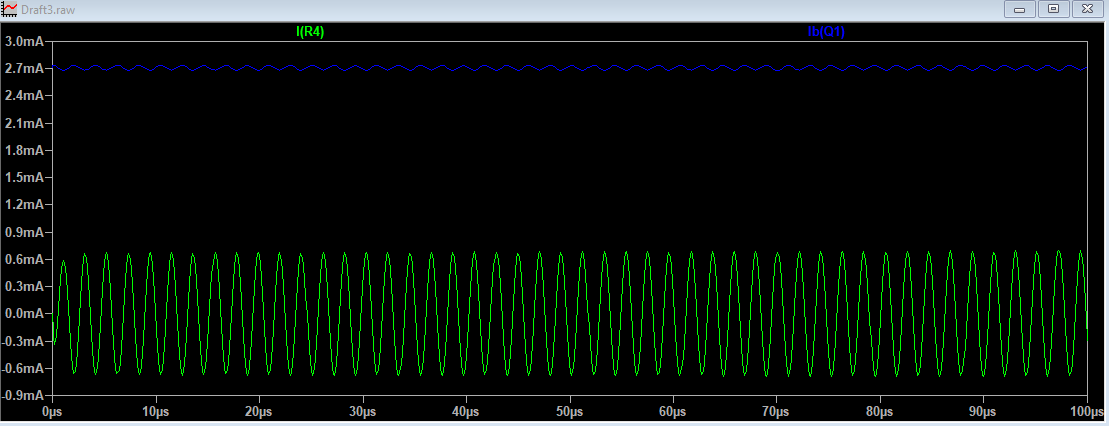Click the 1.2mA vertical axis label
The height and width of the screenshot is (426, 1109).
tap(23, 205)
